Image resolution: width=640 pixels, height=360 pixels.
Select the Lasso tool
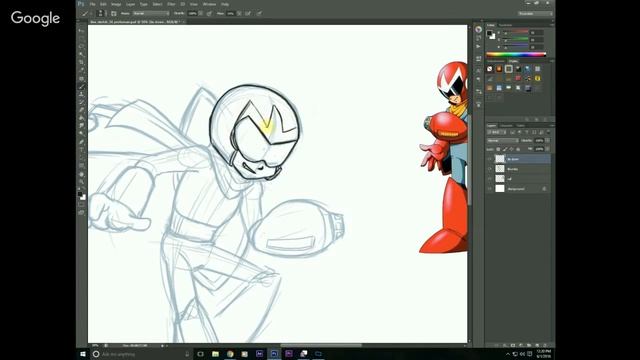(x=82, y=47)
